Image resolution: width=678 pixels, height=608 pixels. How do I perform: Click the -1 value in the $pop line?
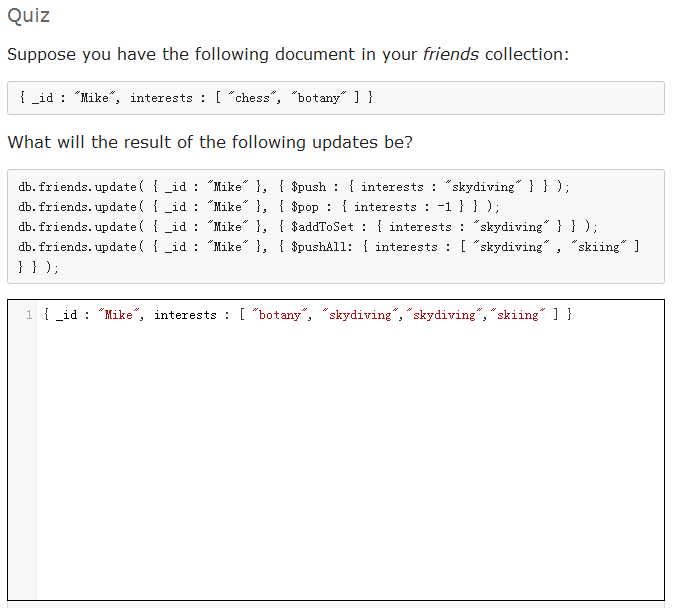(x=448, y=207)
